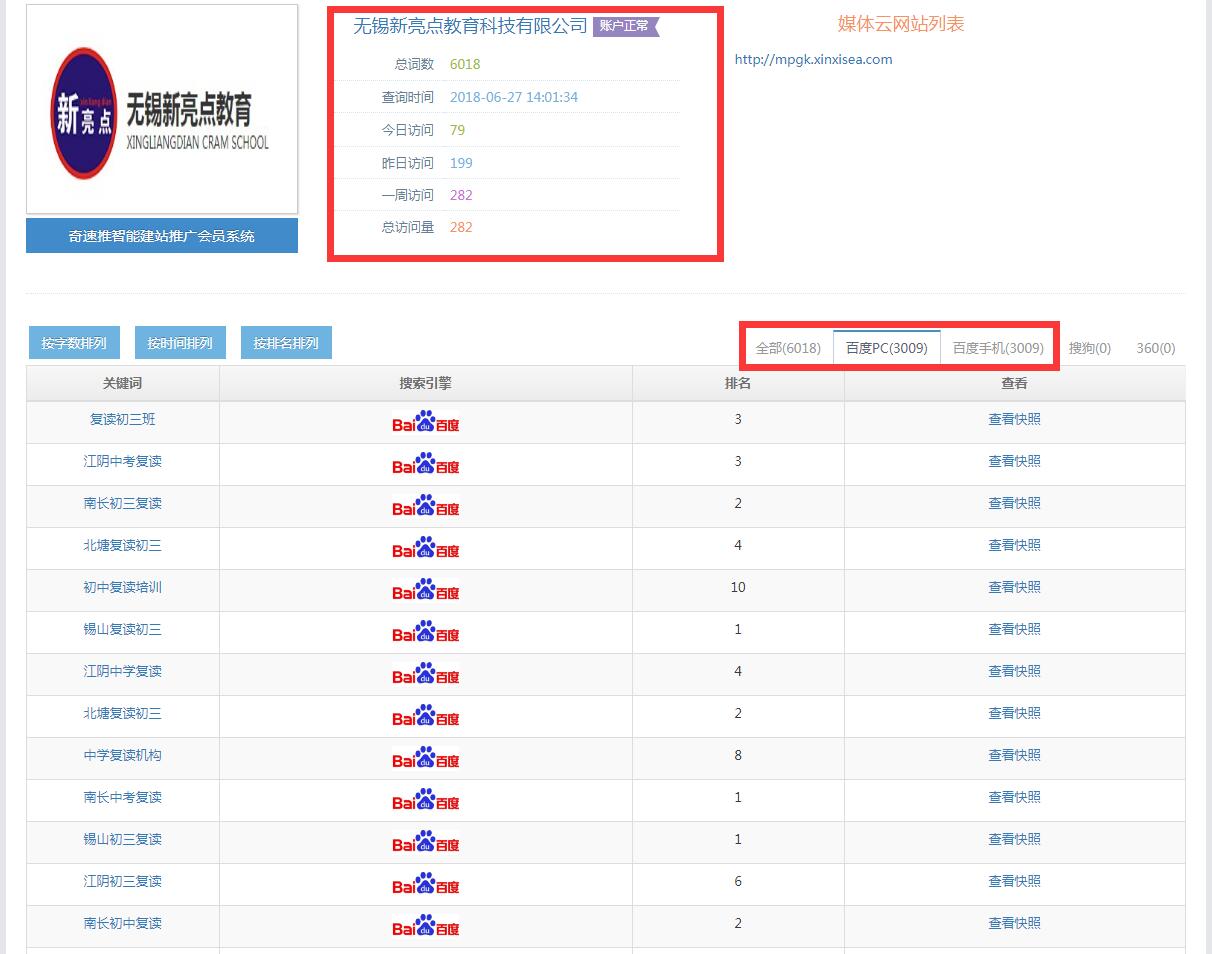
Task: Switch to the 360(0) tab
Action: point(1155,348)
